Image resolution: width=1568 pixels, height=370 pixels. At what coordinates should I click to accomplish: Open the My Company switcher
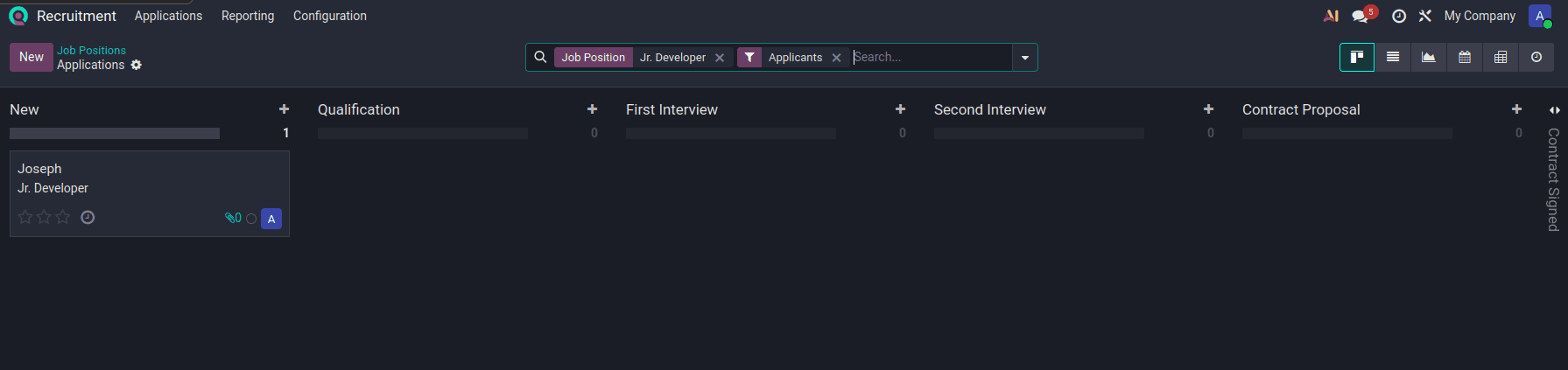(x=1480, y=16)
